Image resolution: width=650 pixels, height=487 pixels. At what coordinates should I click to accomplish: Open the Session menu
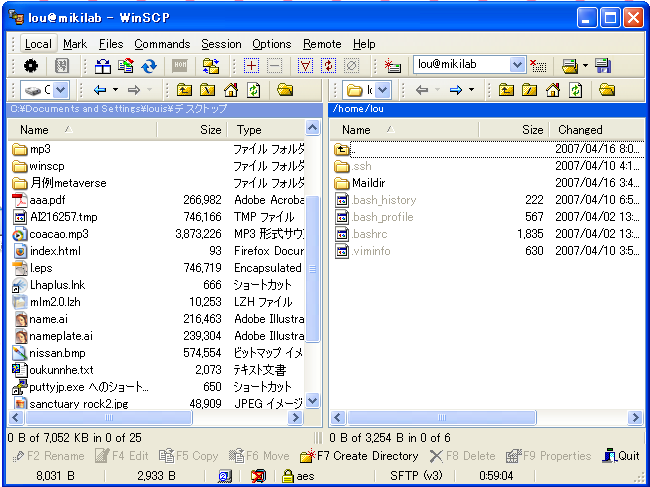click(x=221, y=44)
